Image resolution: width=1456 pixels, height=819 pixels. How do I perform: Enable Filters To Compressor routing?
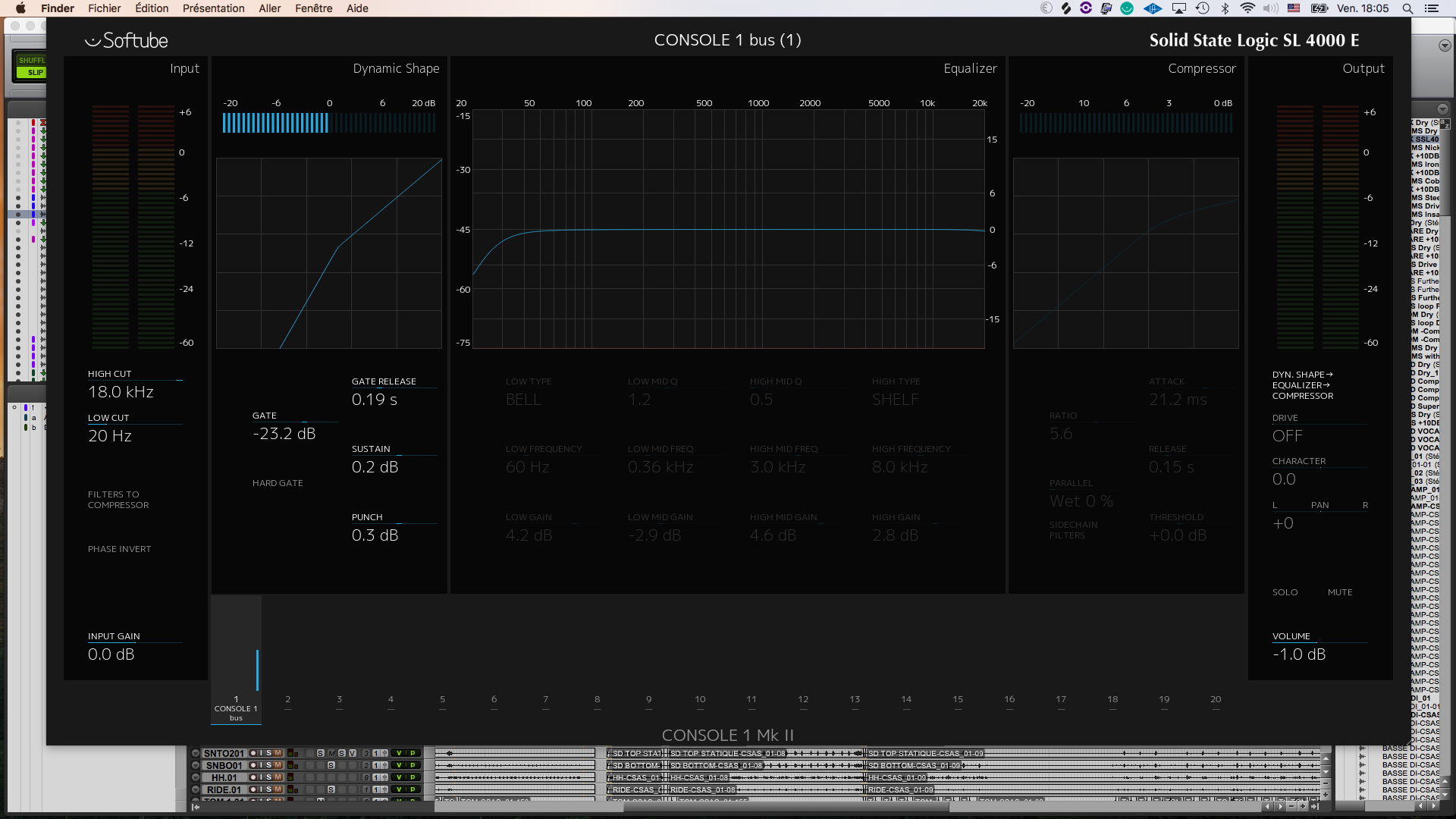point(118,499)
